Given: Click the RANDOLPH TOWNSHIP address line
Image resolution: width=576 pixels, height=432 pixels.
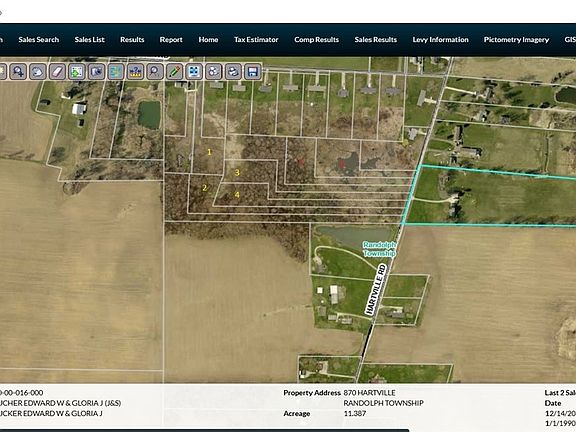Looking at the screenshot, I should click(x=384, y=403).
